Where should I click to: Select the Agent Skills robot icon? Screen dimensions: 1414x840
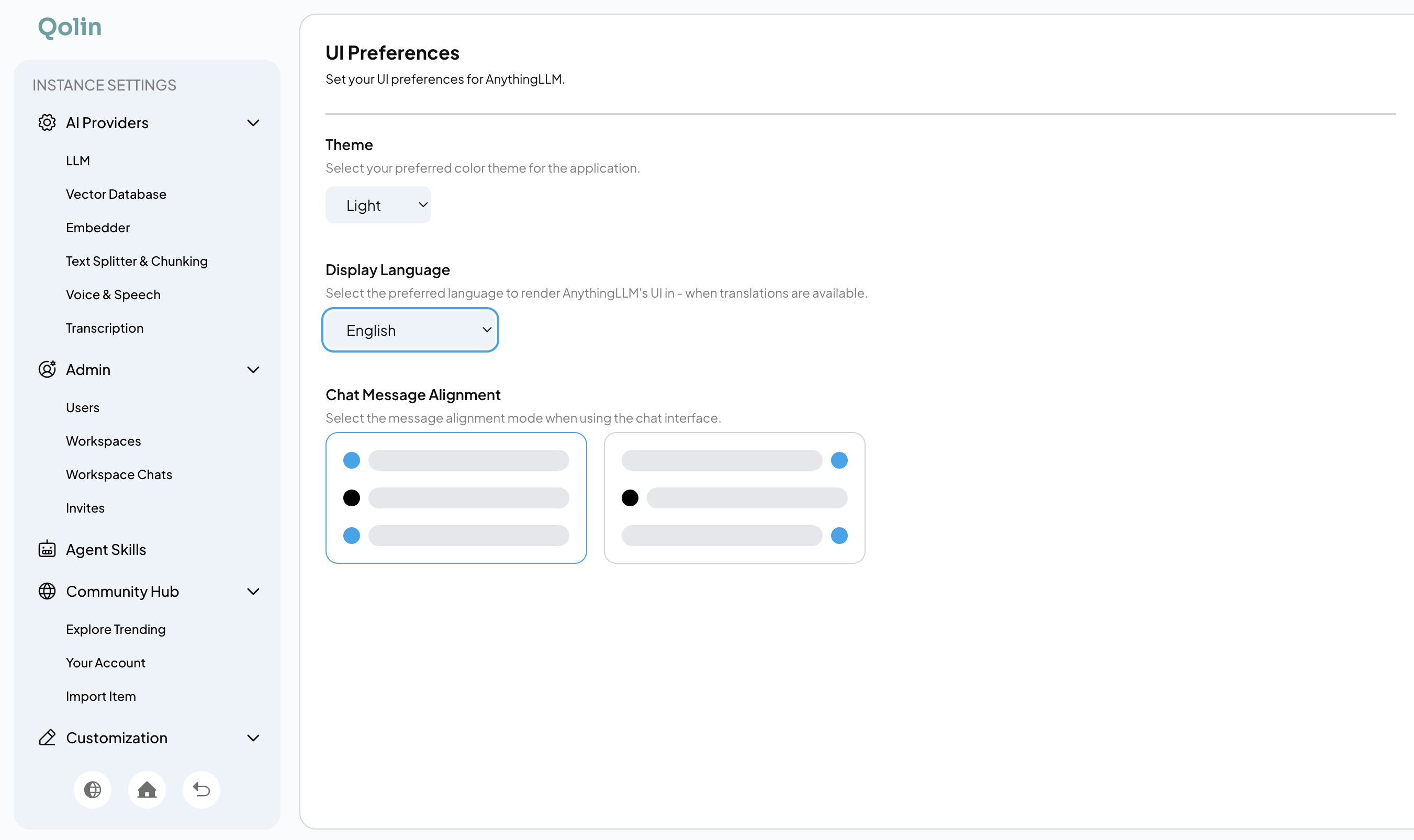(47, 549)
